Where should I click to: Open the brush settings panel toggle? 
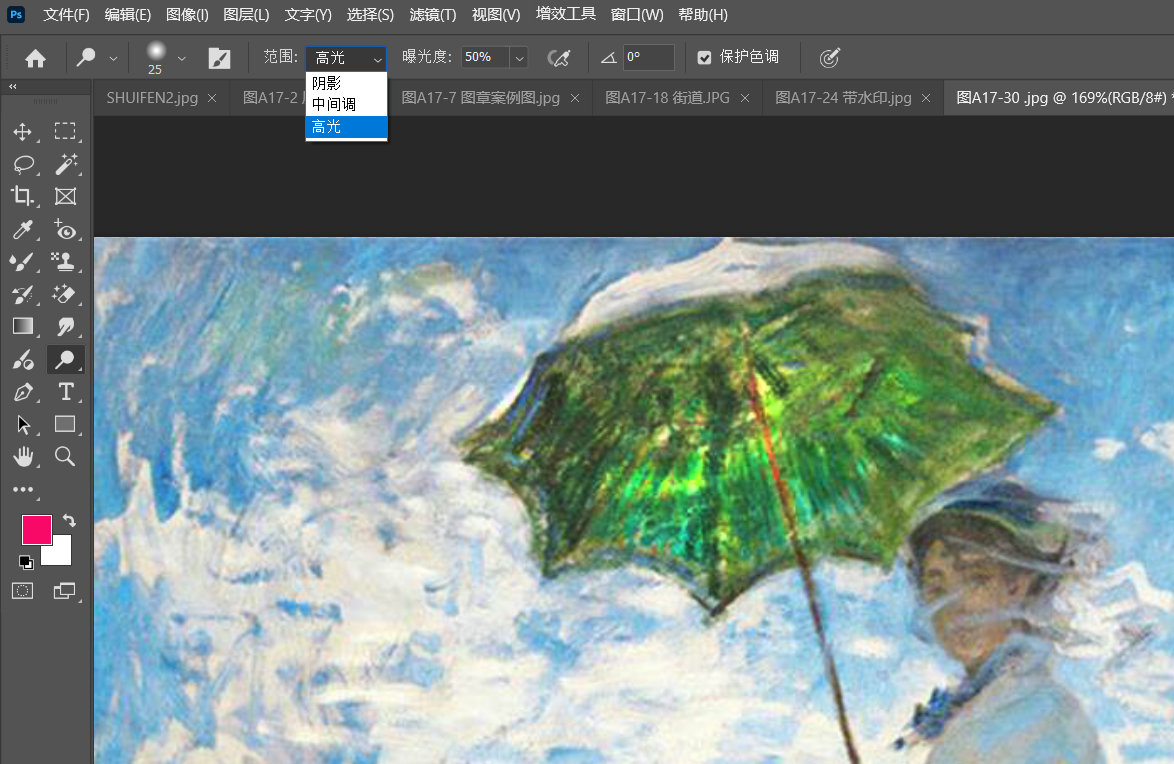[219, 58]
